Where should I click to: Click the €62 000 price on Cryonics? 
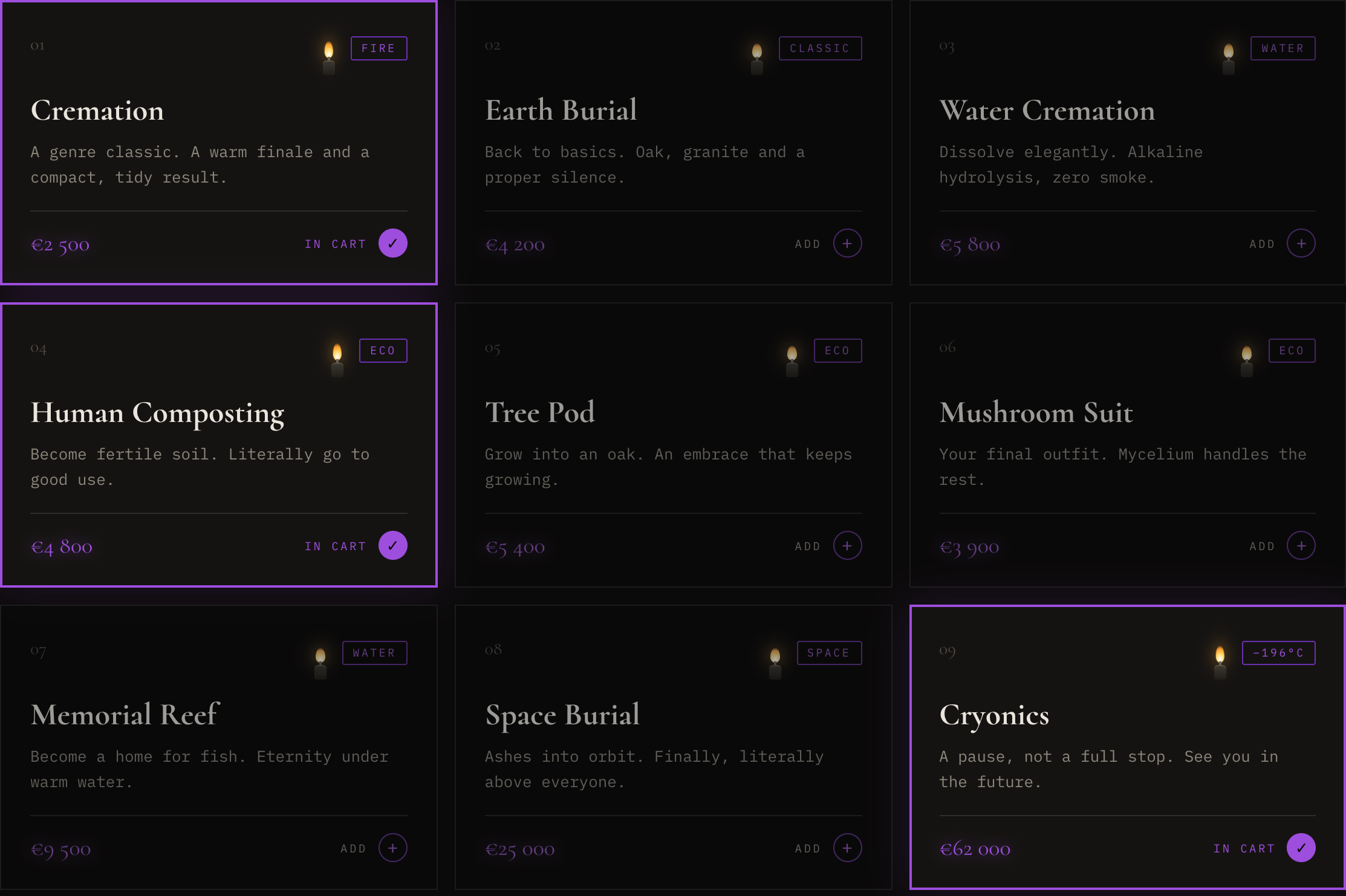975,849
